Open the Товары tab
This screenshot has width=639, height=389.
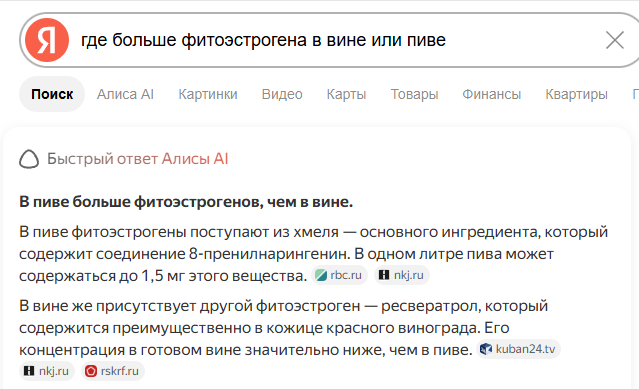[414, 94]
